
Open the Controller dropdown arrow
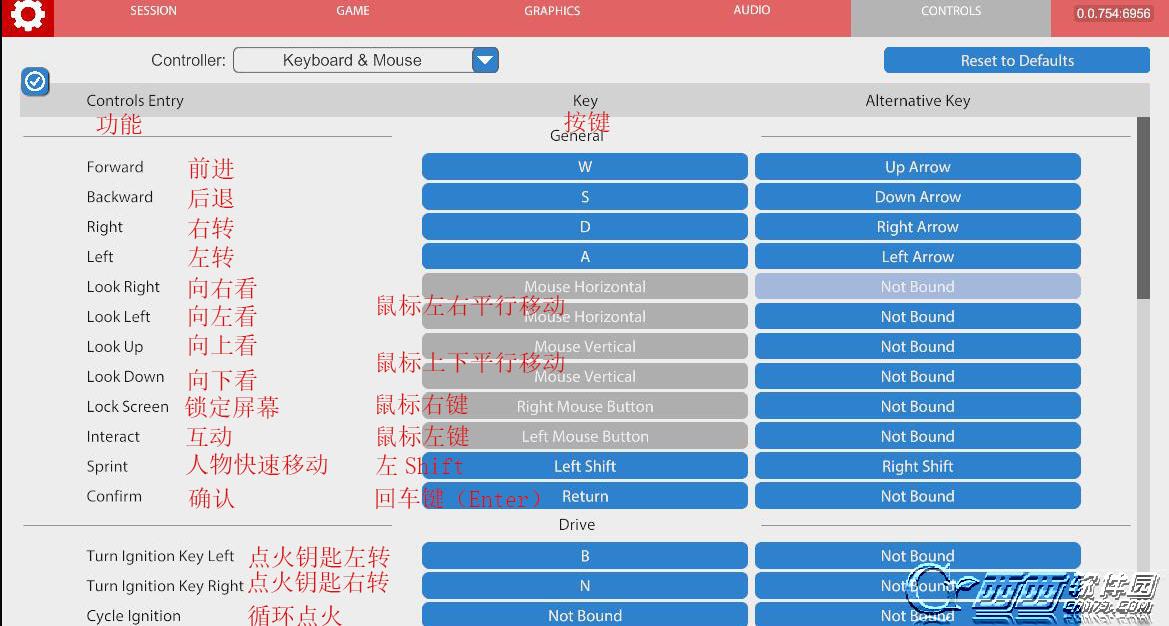485,60
